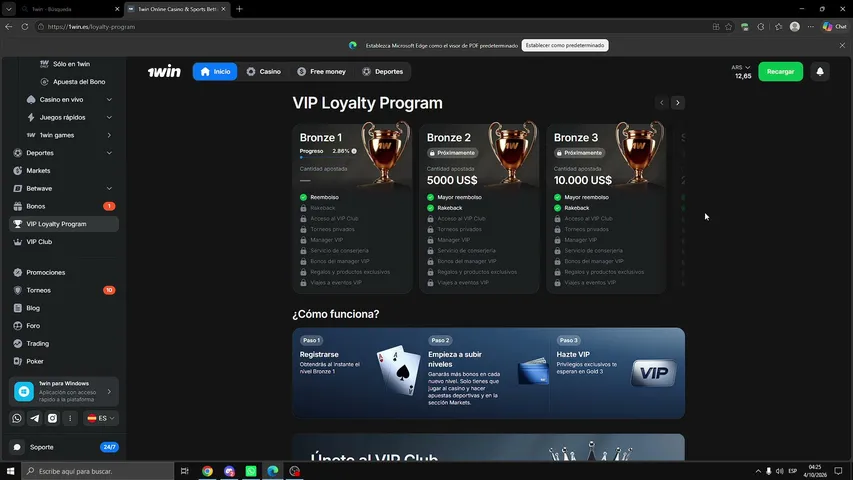
Task: Click Bronze 1 progress info icon
Action: coord(354,151)
